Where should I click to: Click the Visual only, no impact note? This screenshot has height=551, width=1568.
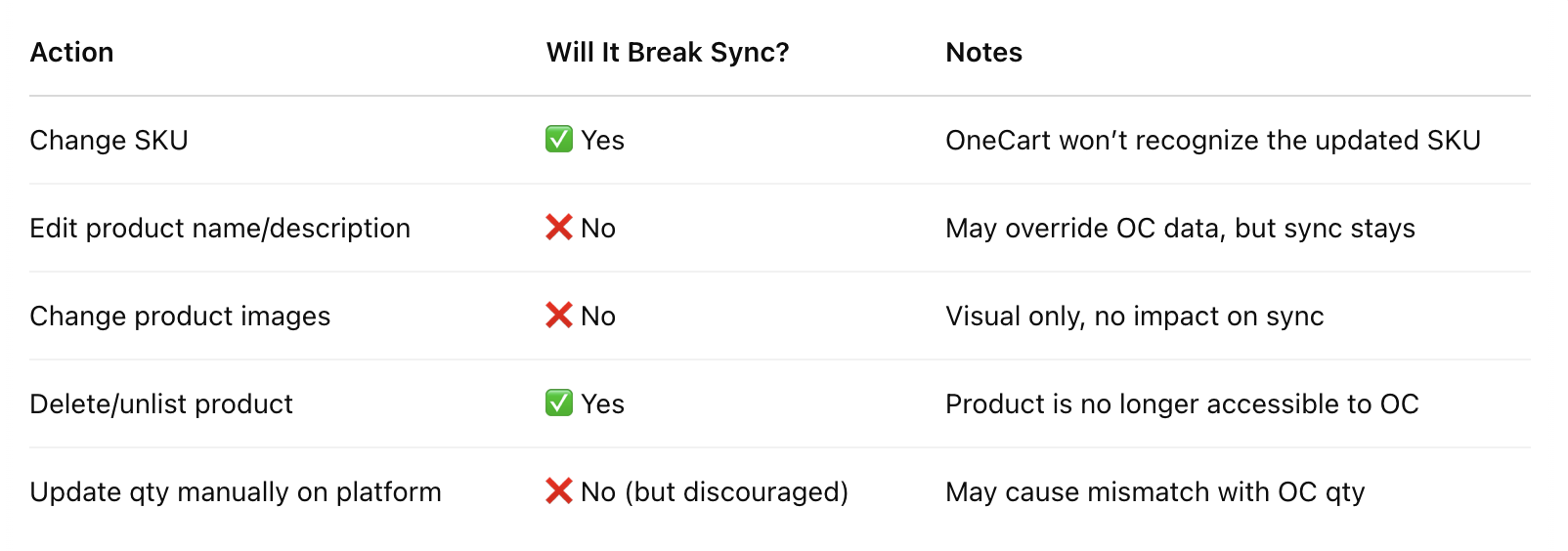(1134, 317)
